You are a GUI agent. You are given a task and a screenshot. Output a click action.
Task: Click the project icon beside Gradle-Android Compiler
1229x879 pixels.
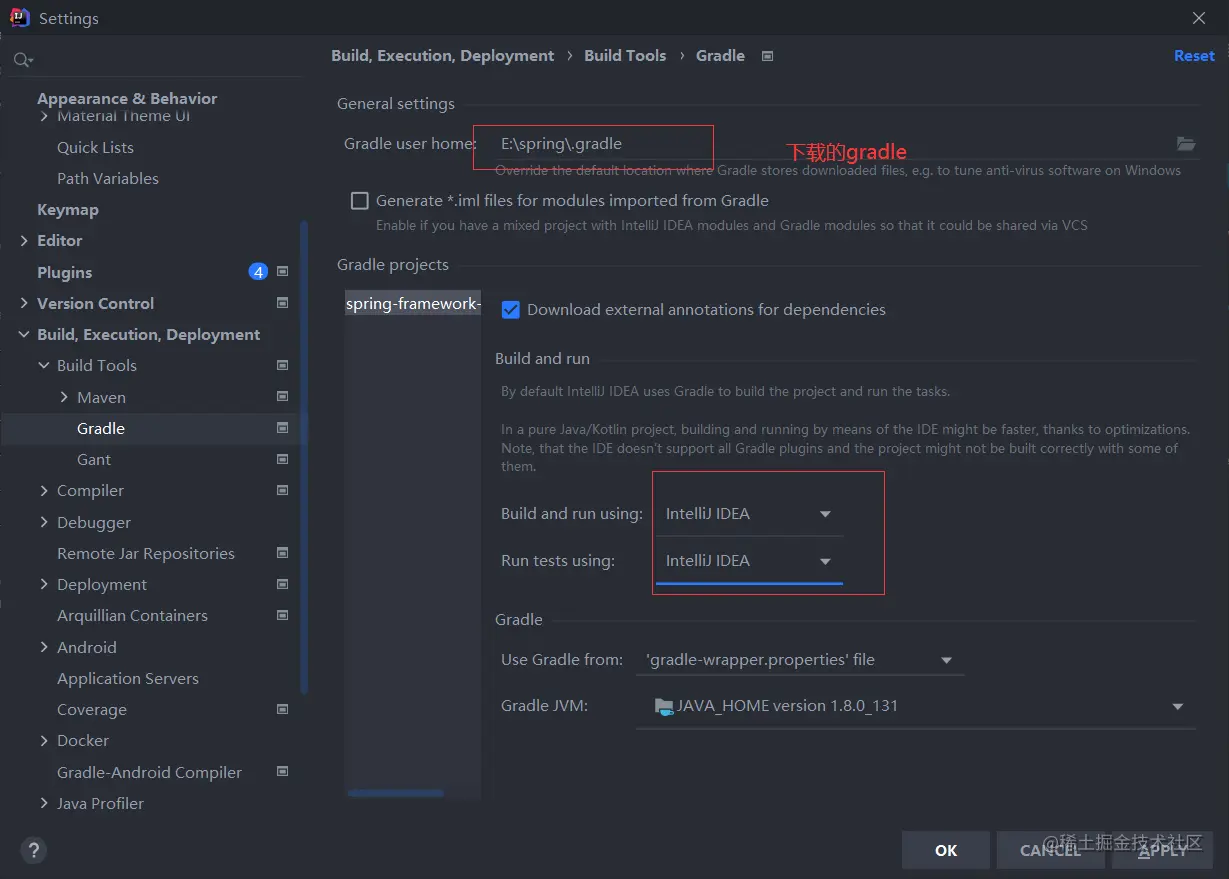(283, 772)
